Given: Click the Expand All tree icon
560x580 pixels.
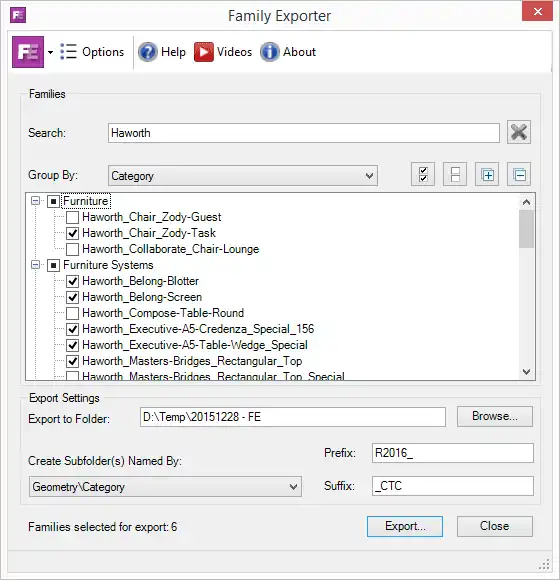Looking at the screenshot, I should pos(487,174).
